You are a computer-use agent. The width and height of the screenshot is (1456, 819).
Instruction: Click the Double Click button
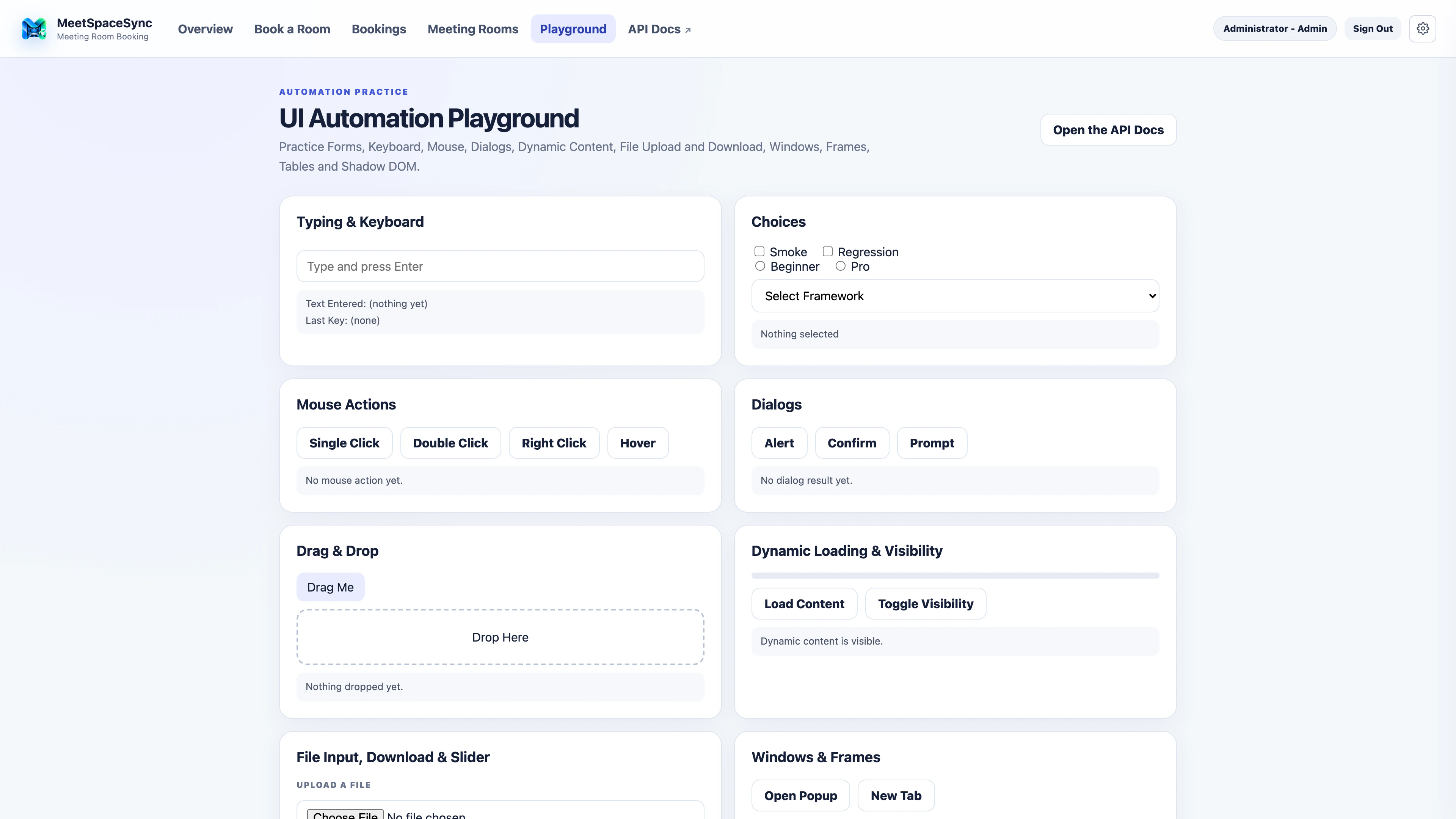(x=450, y=443)
